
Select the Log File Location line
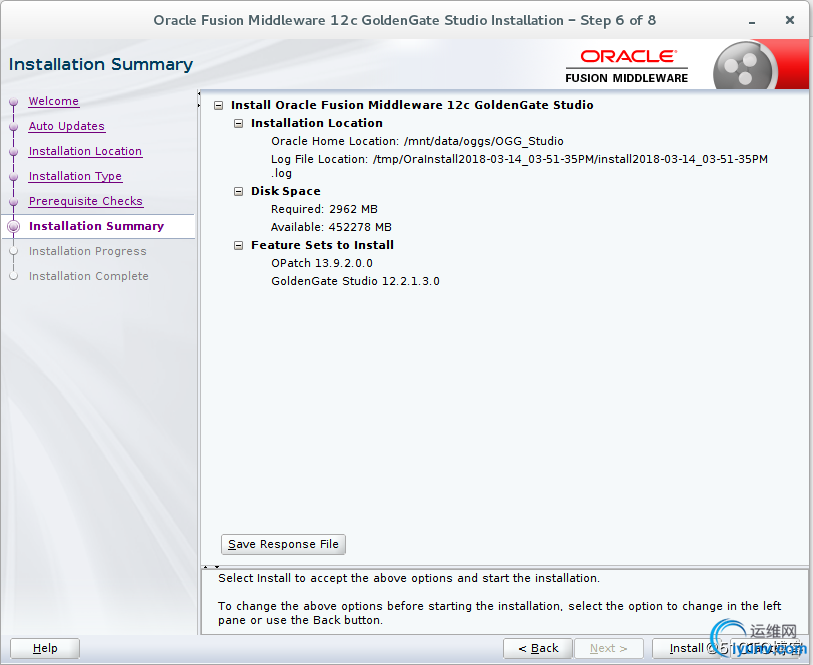(x=519, y=166)
